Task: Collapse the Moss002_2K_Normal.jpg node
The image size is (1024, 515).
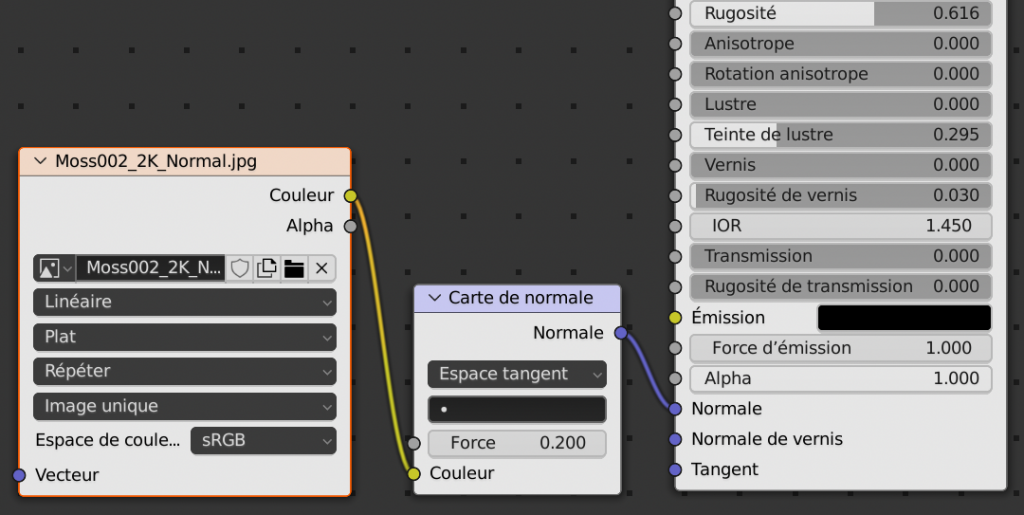Action: pyautogui.click(x=41, y=161)
